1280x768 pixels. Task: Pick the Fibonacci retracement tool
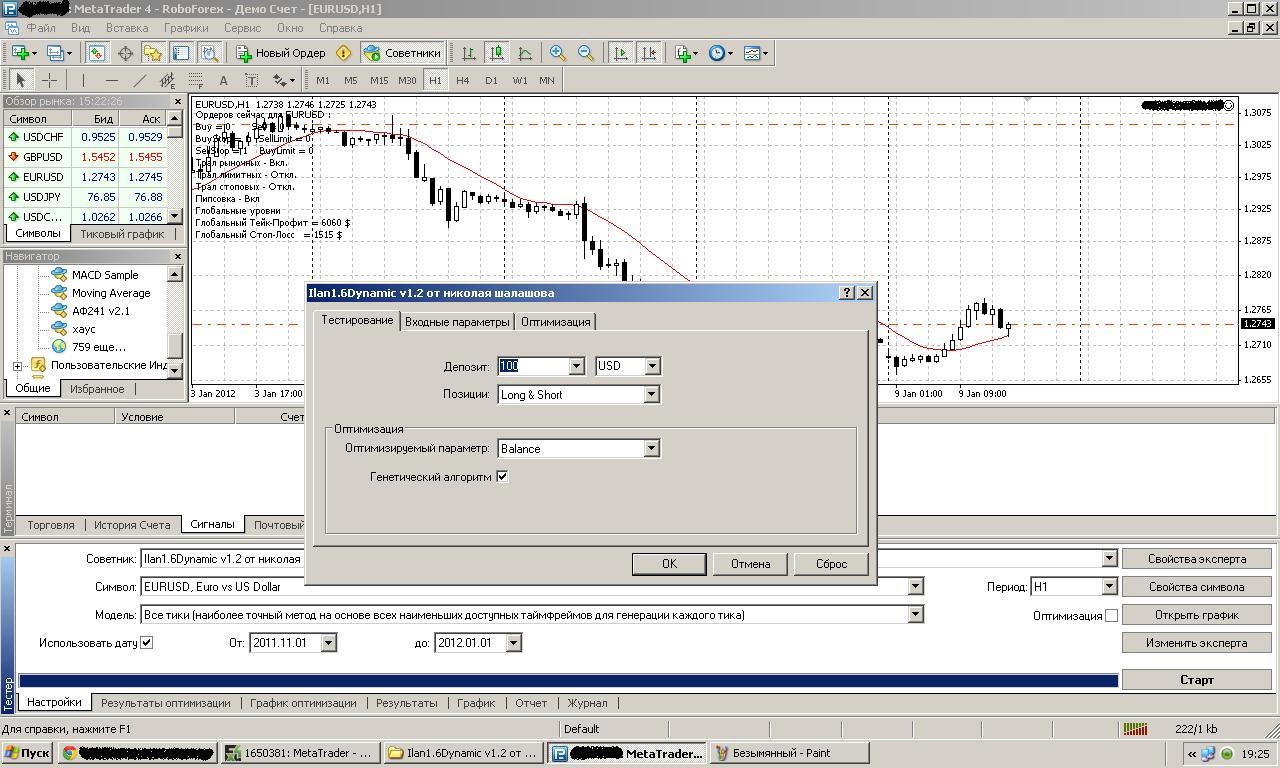(195, 80)
